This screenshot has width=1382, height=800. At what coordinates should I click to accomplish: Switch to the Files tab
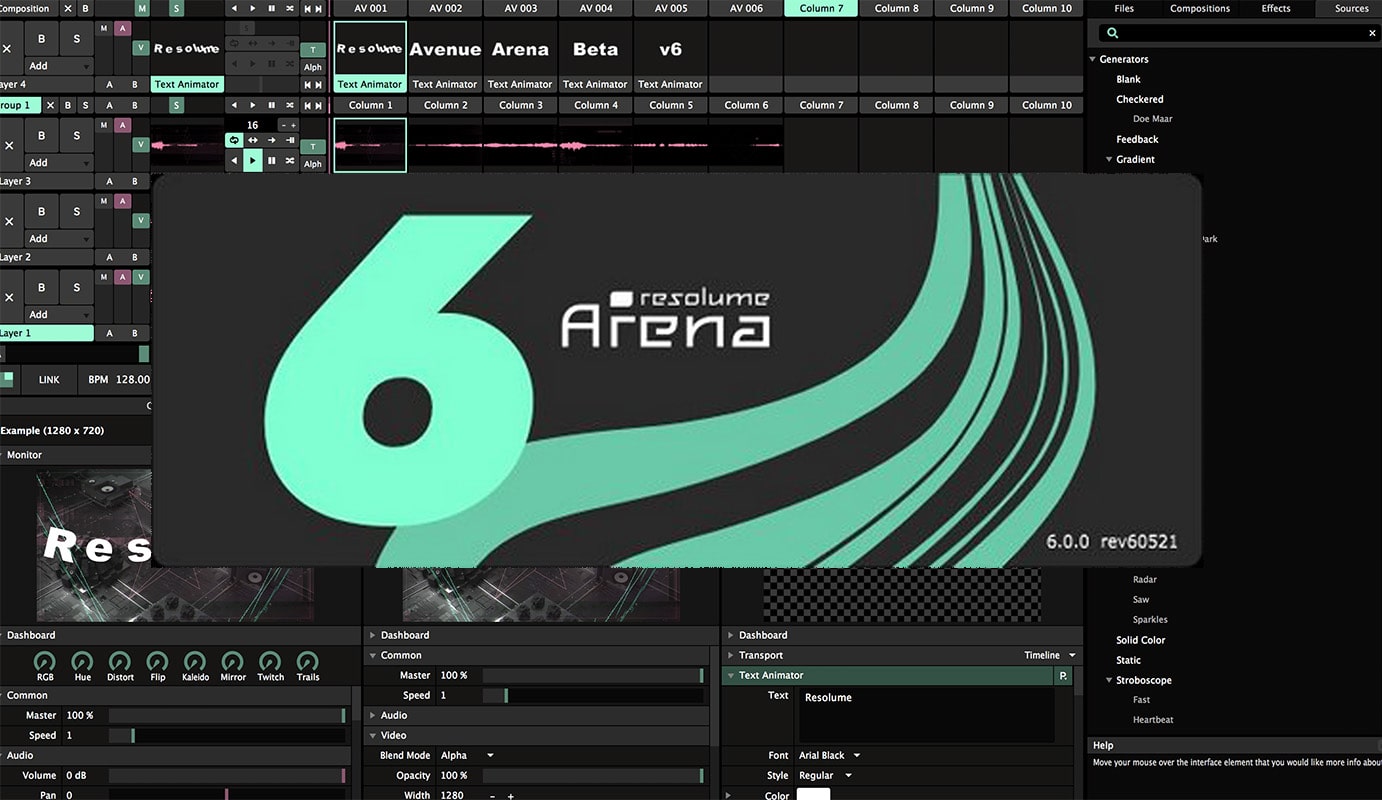coord(1124,9)
